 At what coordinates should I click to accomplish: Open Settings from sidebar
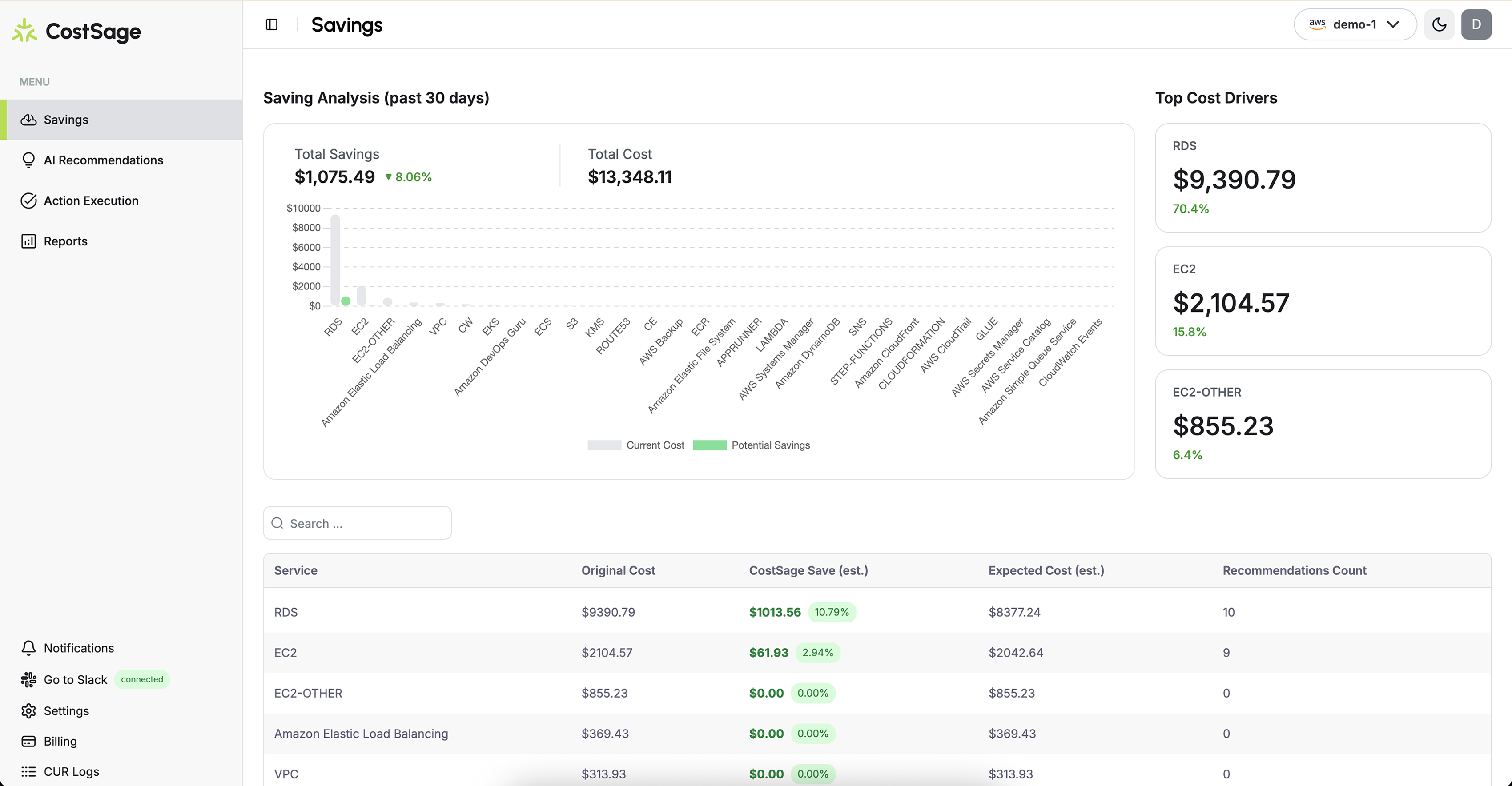(x=66, y=711)
